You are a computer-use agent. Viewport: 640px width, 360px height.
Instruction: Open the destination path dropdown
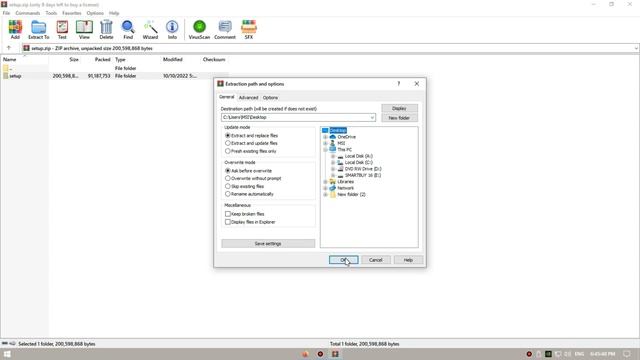point(372,118)
